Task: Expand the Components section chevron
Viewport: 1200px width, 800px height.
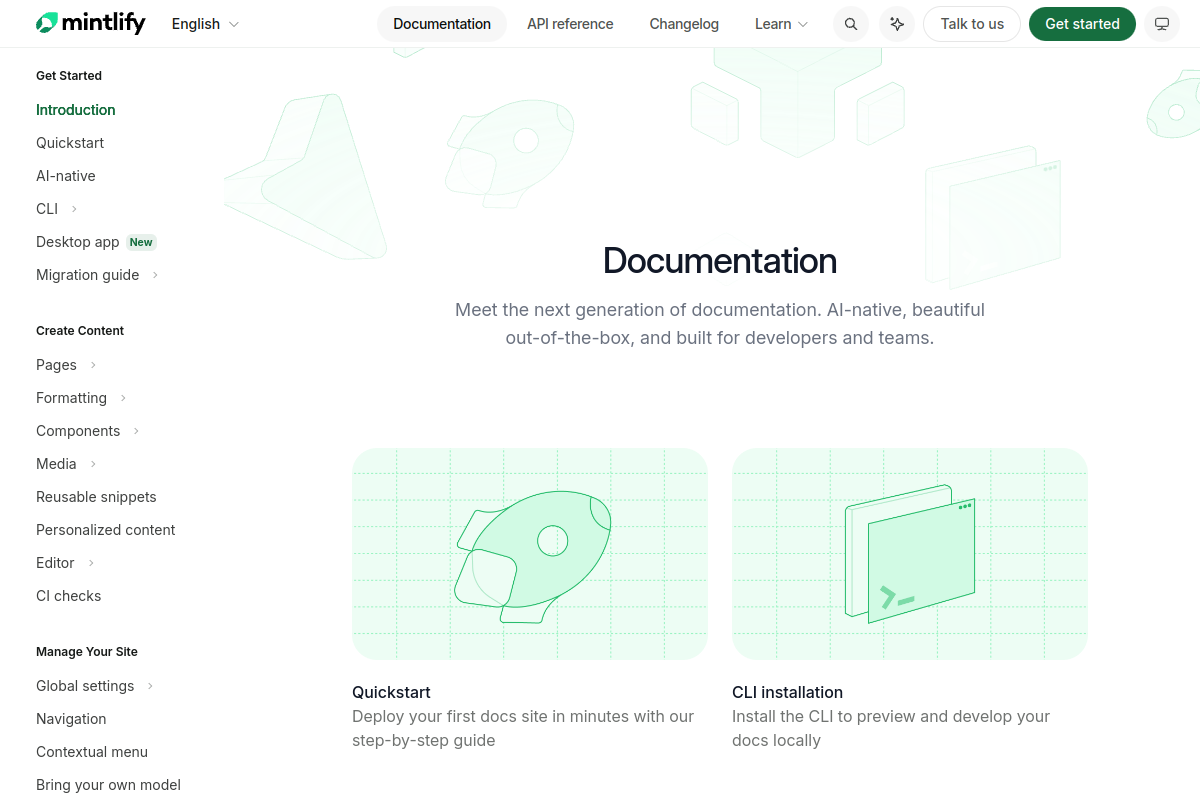Action: [x=136, y=431]
